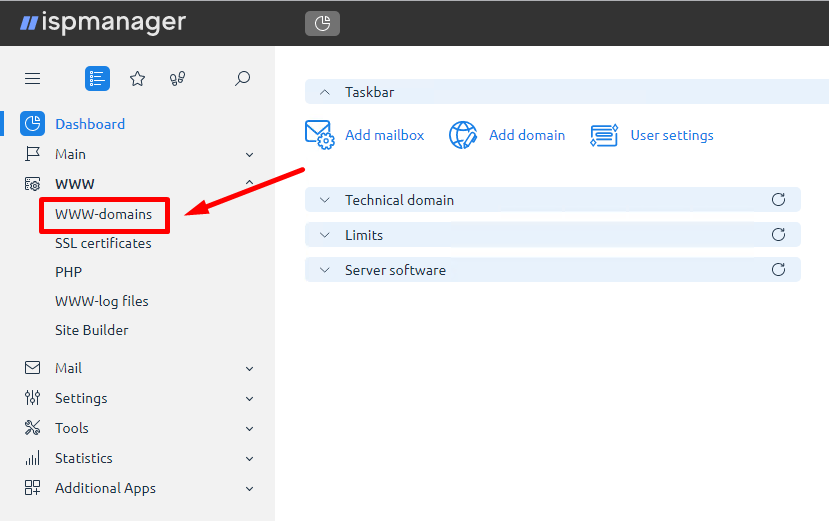Click the Limits section title
Image resolution: width=829 pixels, height=521 pixels.
click(x=364, y=235)
